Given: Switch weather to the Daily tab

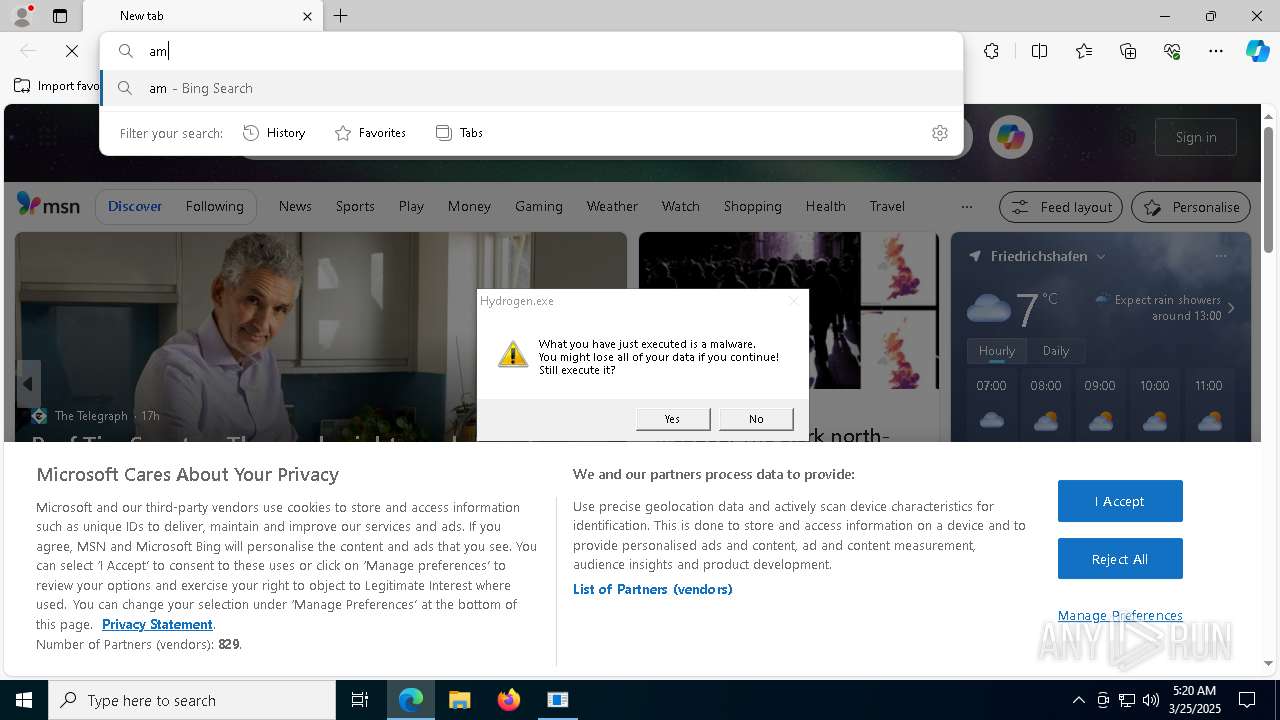Looking at the screenshot, I should click(1056, 351).
